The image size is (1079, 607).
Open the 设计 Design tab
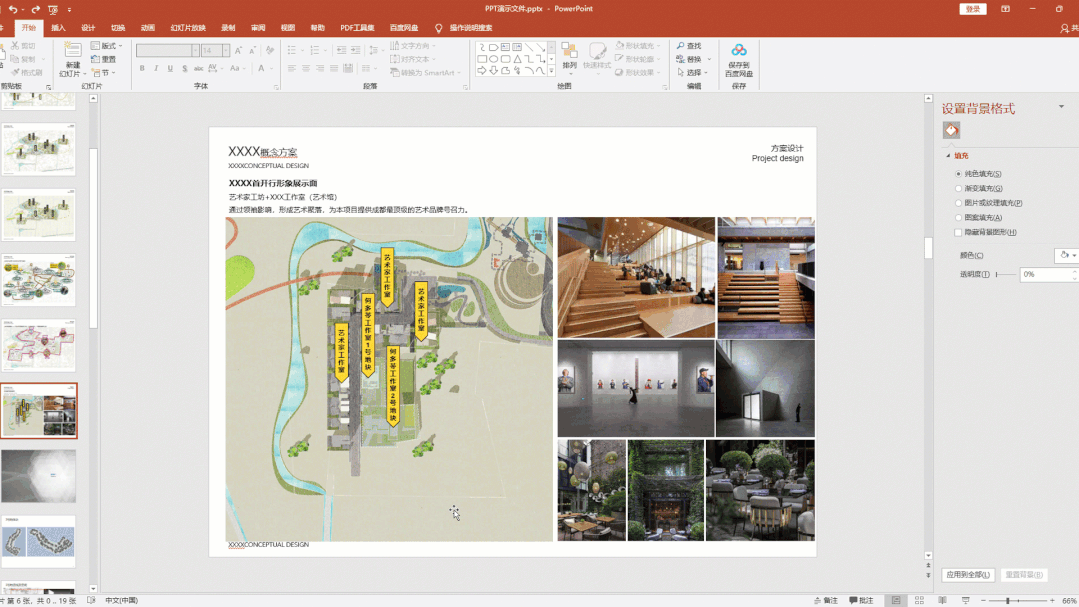point(88,28)
